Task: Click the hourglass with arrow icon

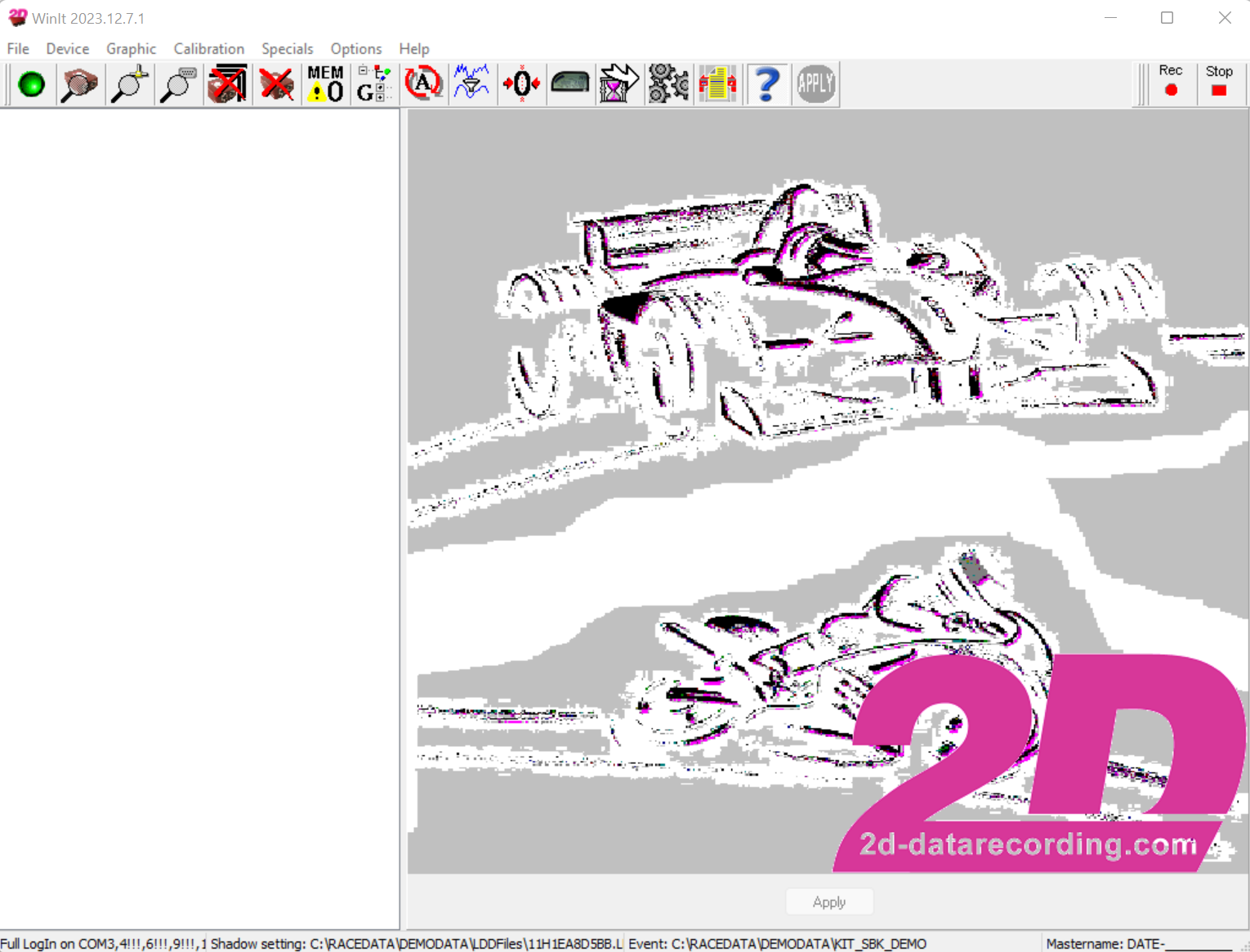Action: [618, 84]
